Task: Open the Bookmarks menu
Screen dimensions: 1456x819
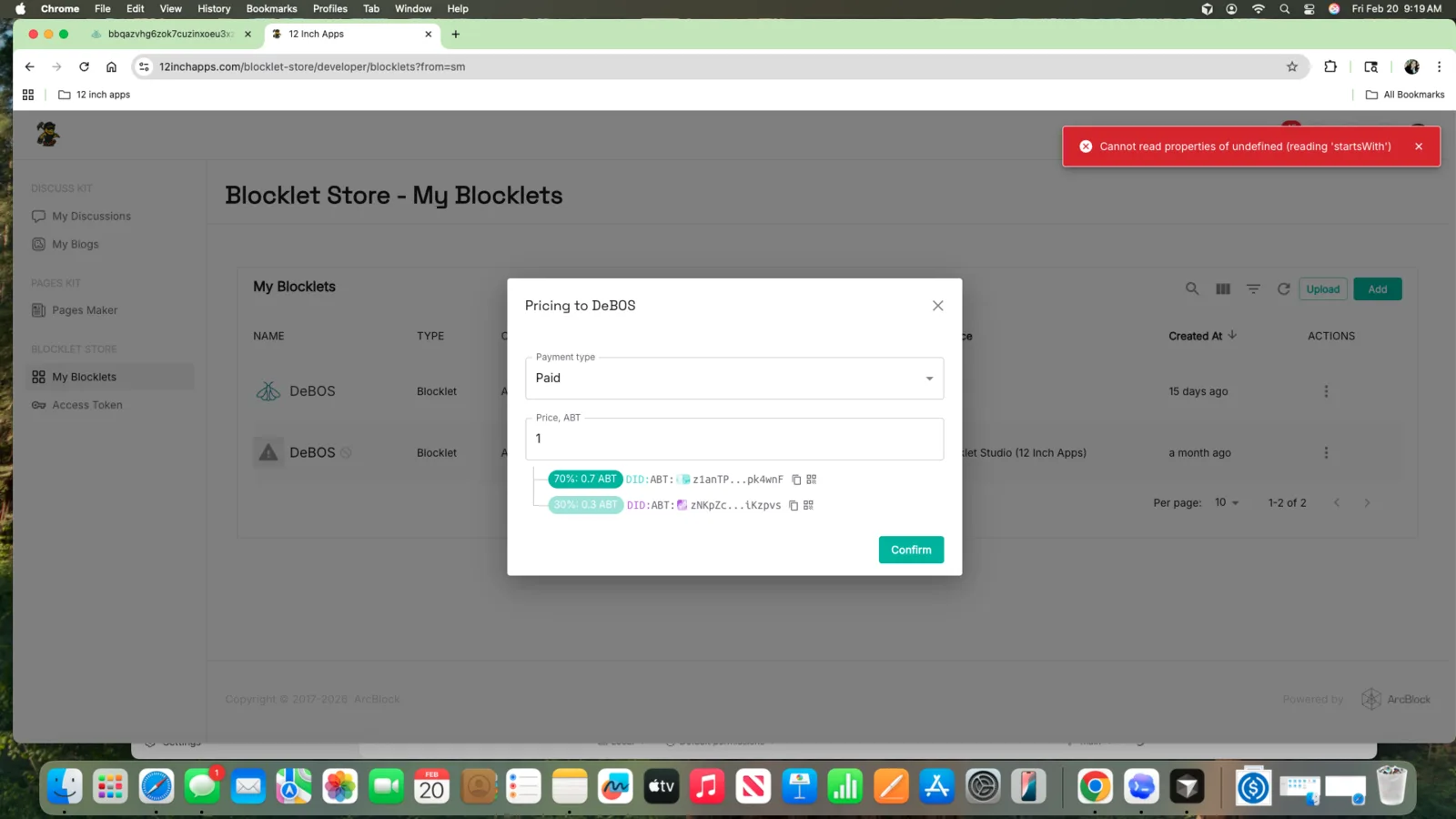Action: 271,9
